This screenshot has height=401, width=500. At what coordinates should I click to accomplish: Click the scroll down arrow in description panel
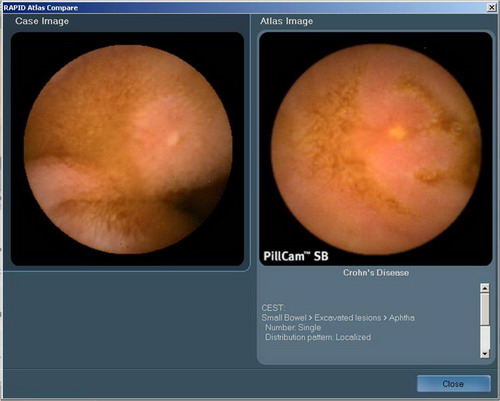(x=485, y=353)
